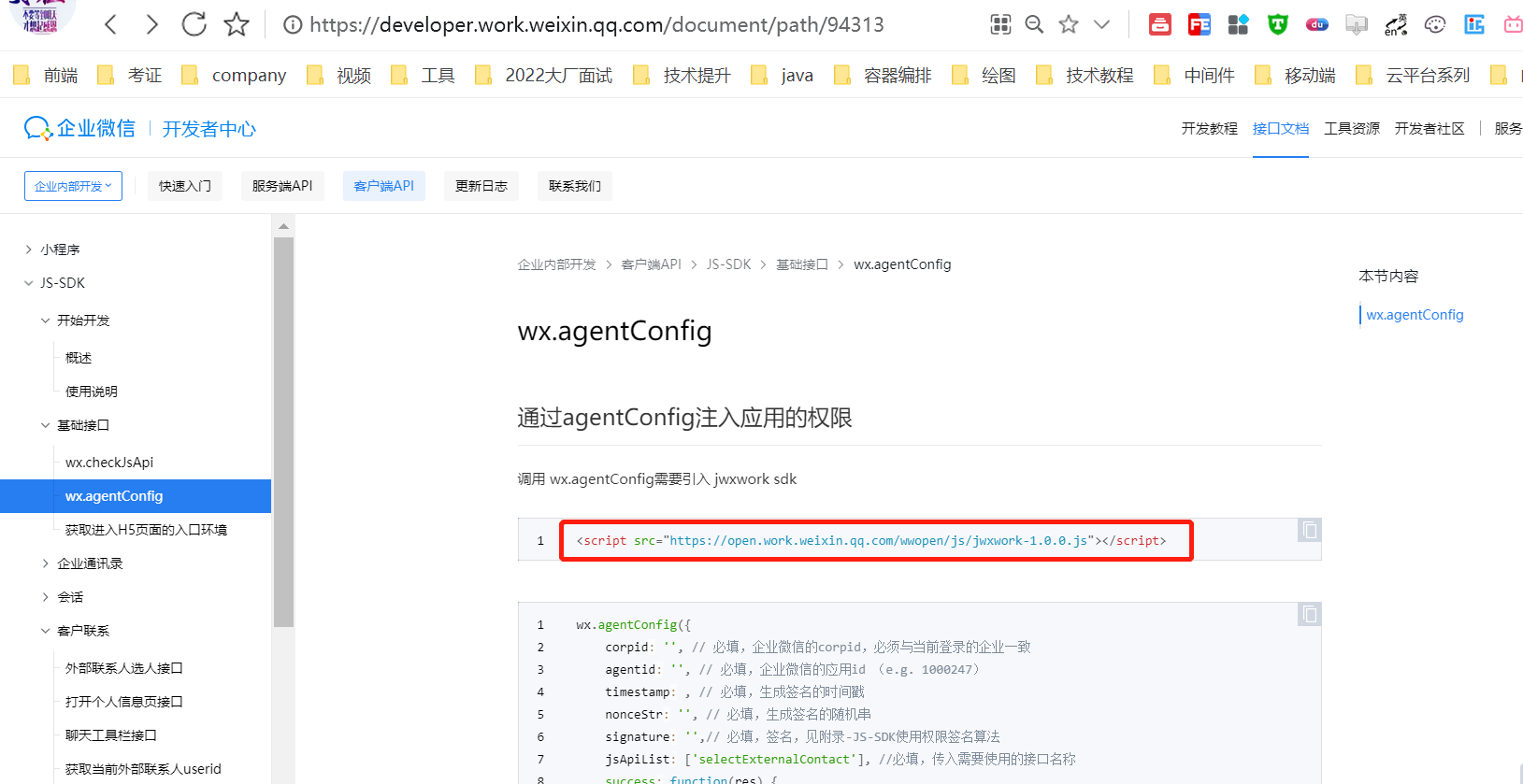Open the 工具 bookmark folder
The image size is (1523, 784).
(x=424, y=75)
